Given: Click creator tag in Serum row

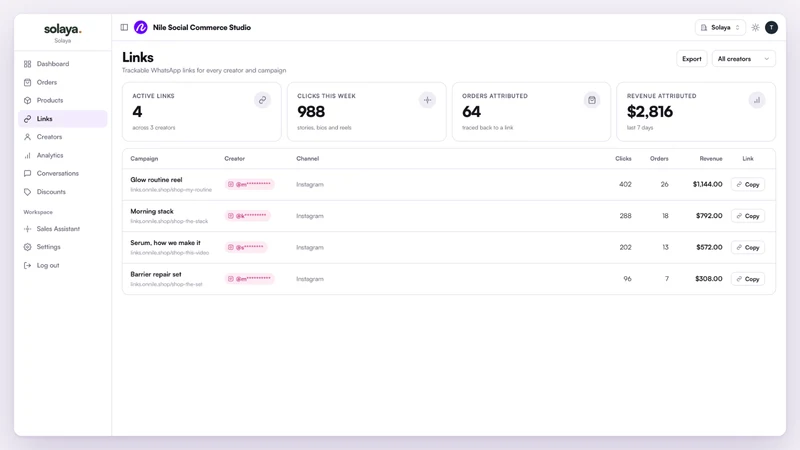Looking at the screenshot, I should [246, 247].
